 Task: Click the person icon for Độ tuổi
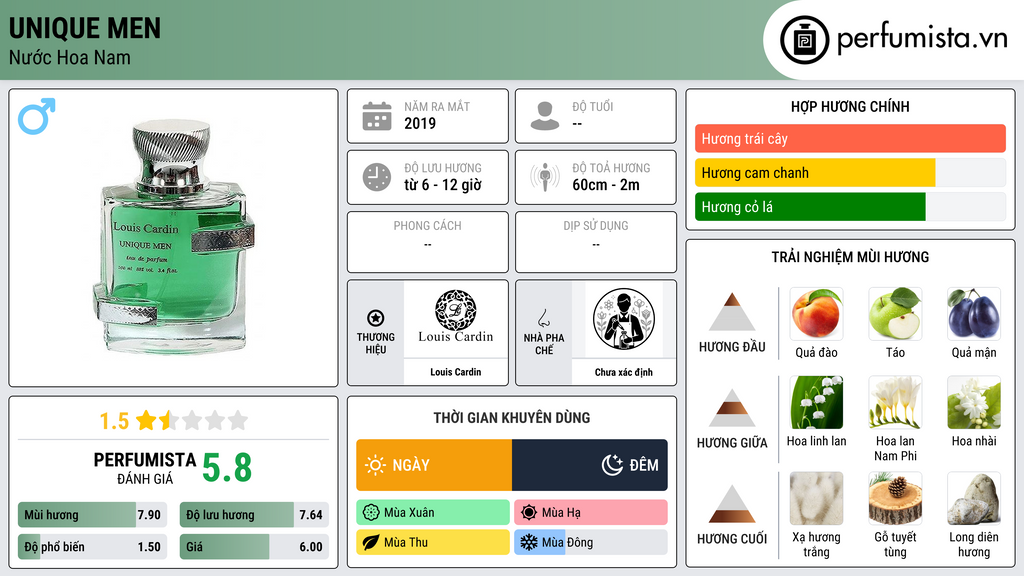(x=545, y=116)
